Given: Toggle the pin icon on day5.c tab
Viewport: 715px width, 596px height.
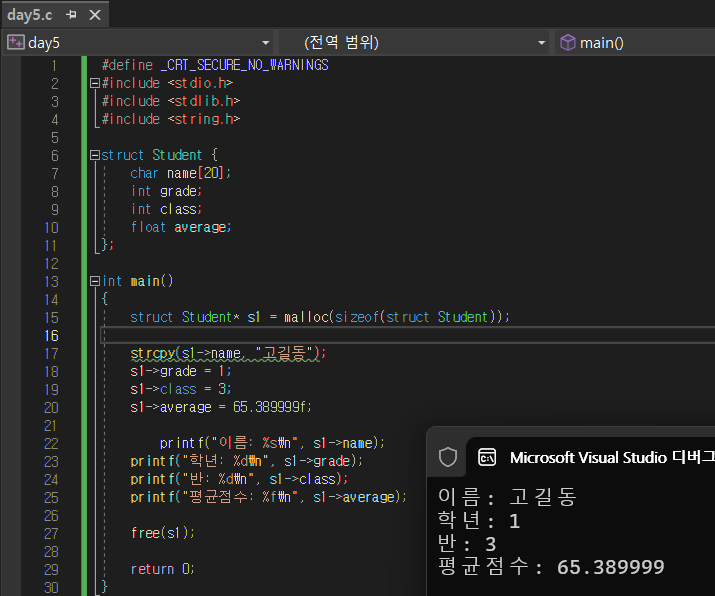Looking at the screenshot, I should [71, 15].
